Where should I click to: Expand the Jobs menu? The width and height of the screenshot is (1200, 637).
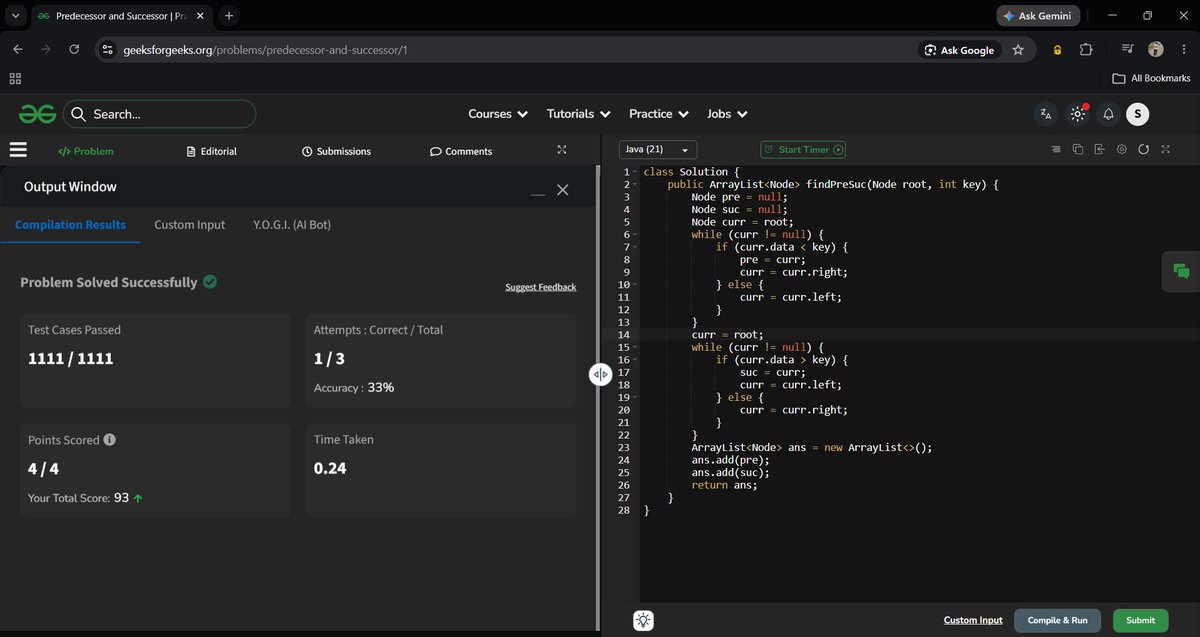727,114
